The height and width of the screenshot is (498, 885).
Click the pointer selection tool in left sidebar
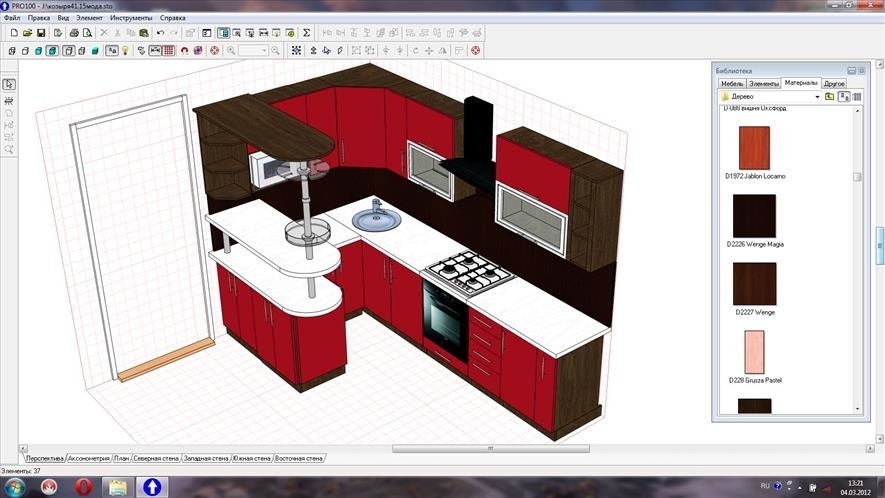(x=9, y=84)
